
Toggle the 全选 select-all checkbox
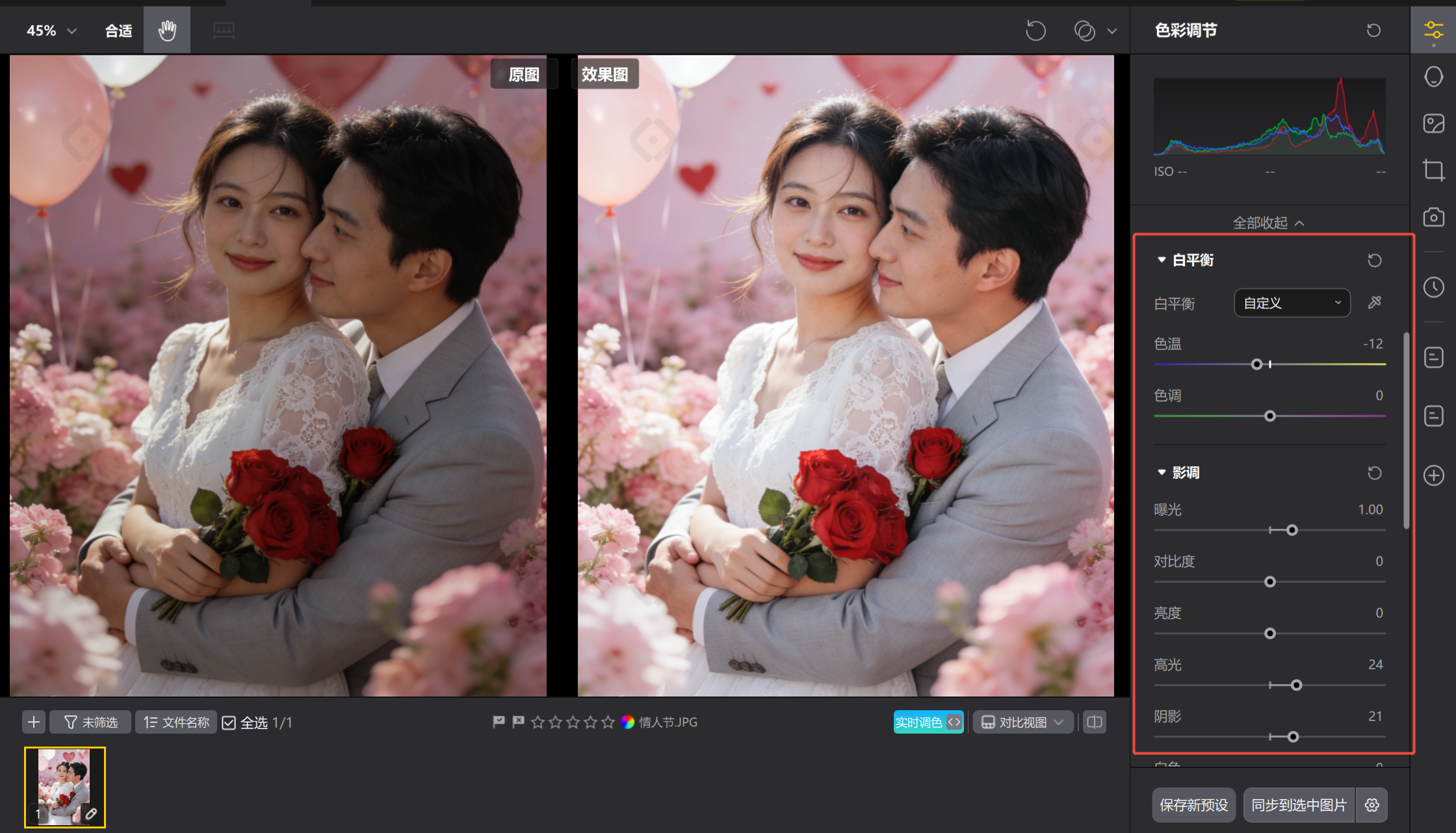[229, 723]
